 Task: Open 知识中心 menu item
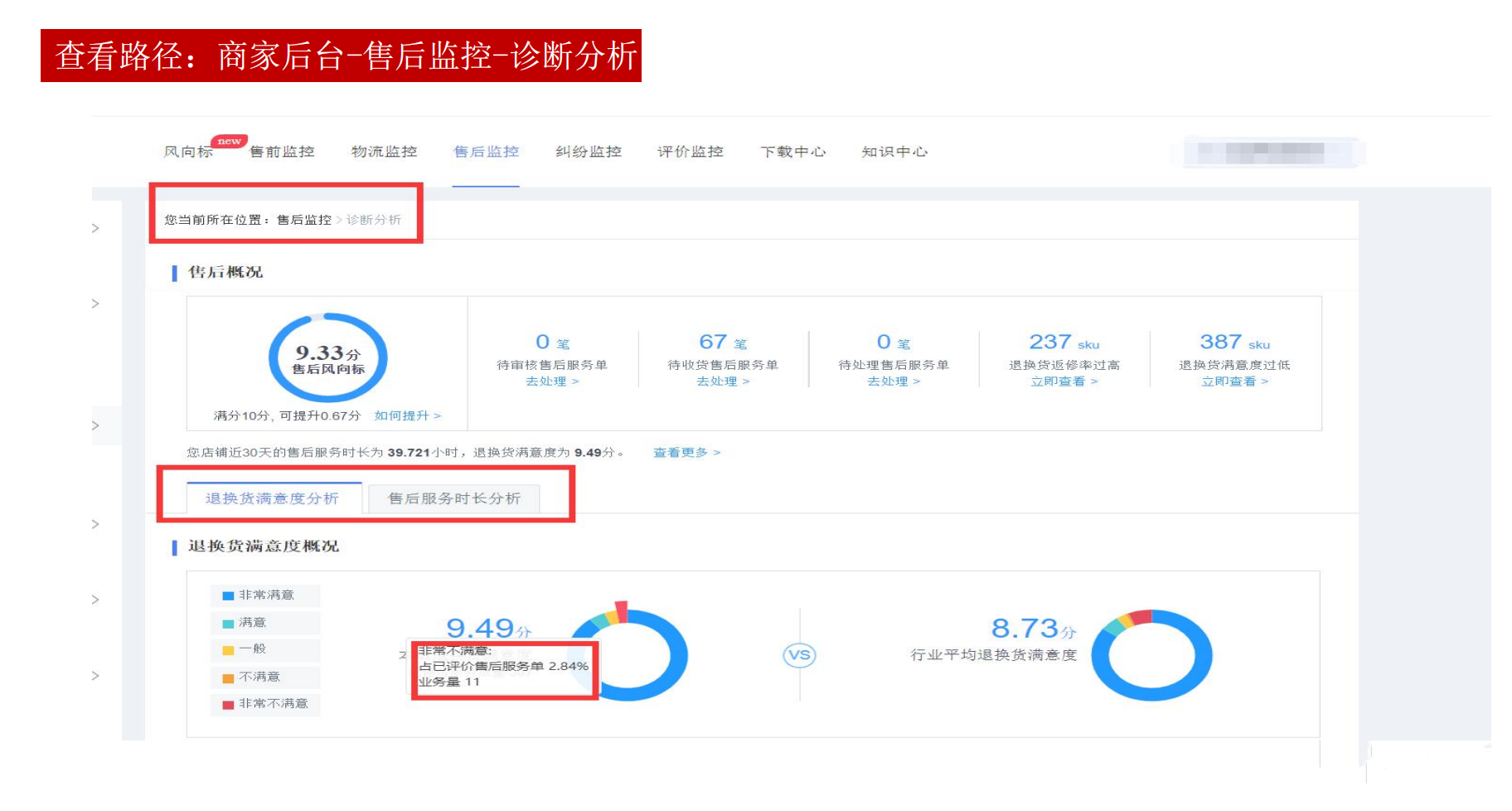click(x=894, y=152)
